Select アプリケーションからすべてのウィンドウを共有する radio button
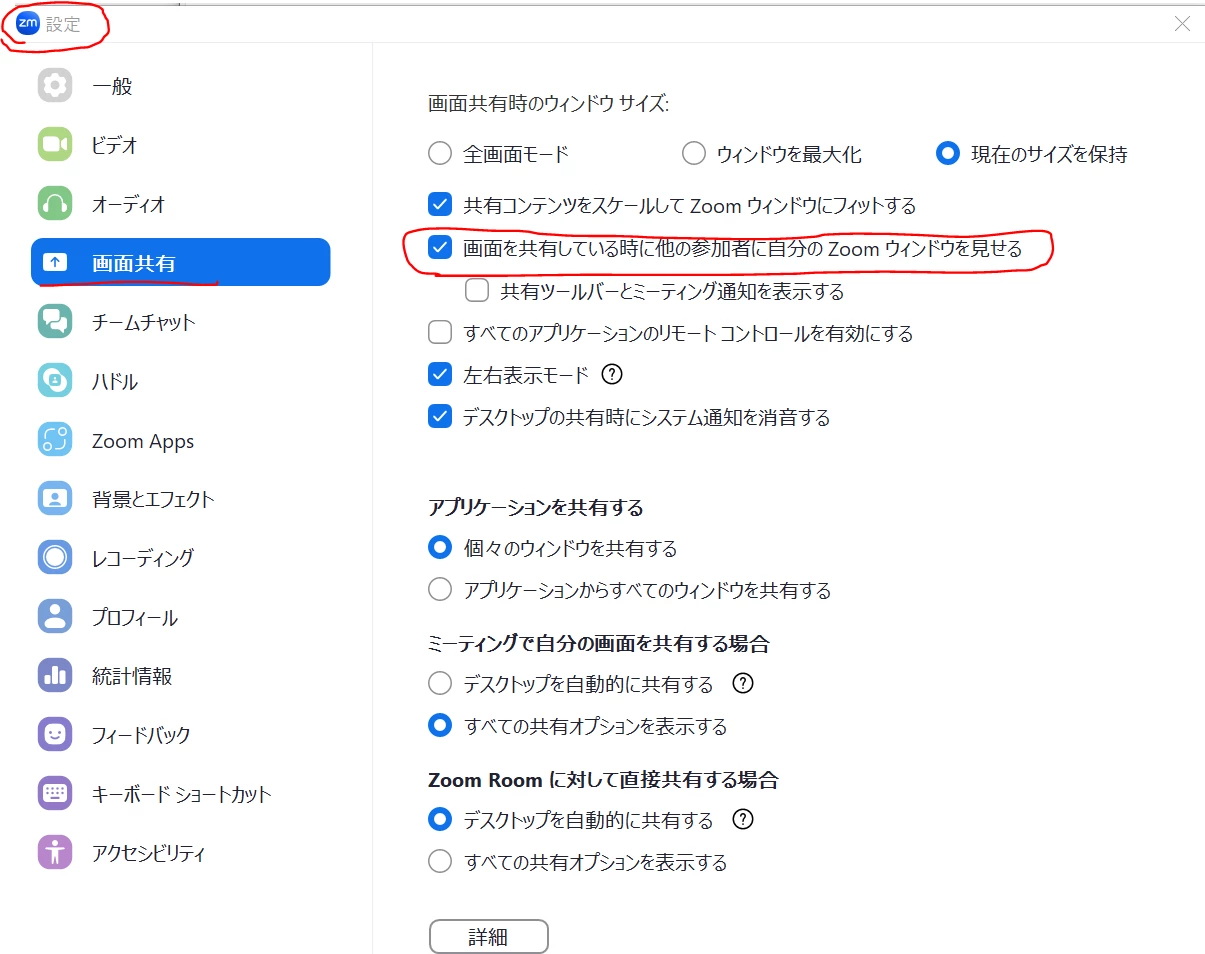This screenshot has height=954, width=1205. click(440, 590)
